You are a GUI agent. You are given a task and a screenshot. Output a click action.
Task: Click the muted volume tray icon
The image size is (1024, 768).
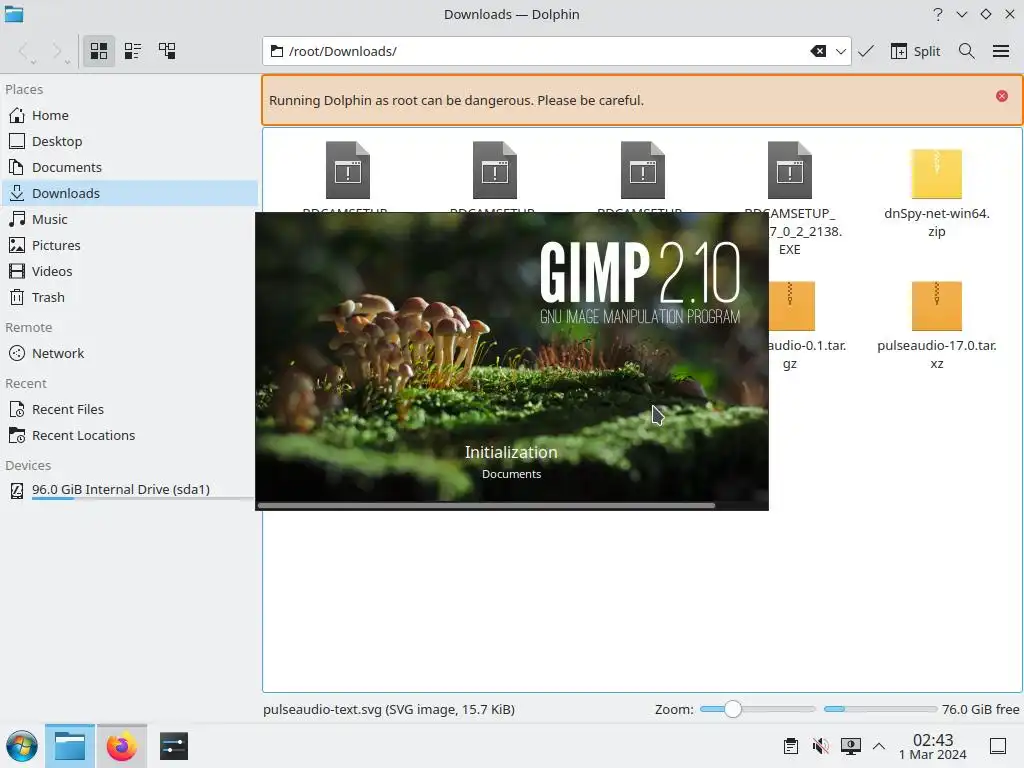pos(820,746)
